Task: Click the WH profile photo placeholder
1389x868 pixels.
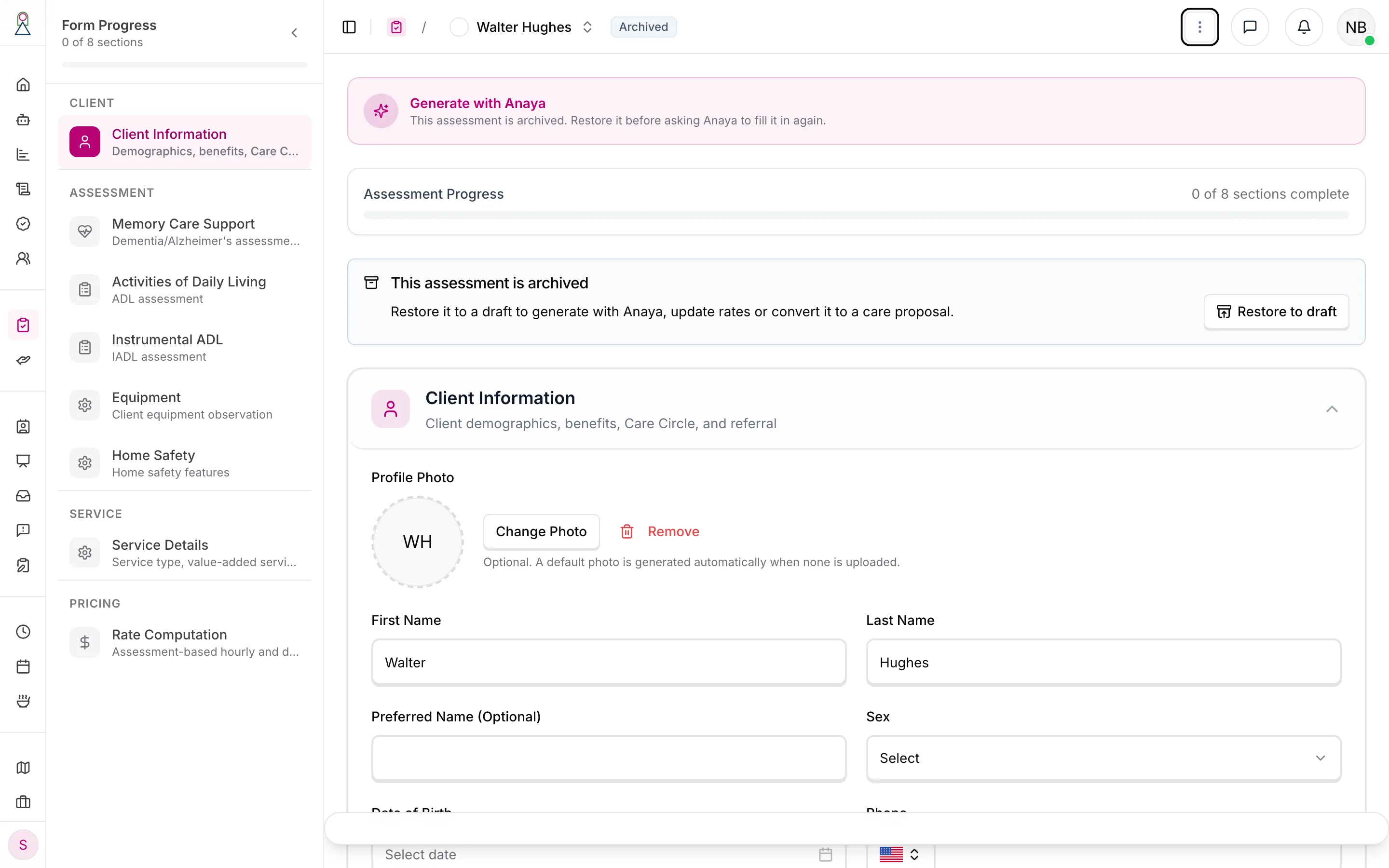Action: click(x=417, y=542)
